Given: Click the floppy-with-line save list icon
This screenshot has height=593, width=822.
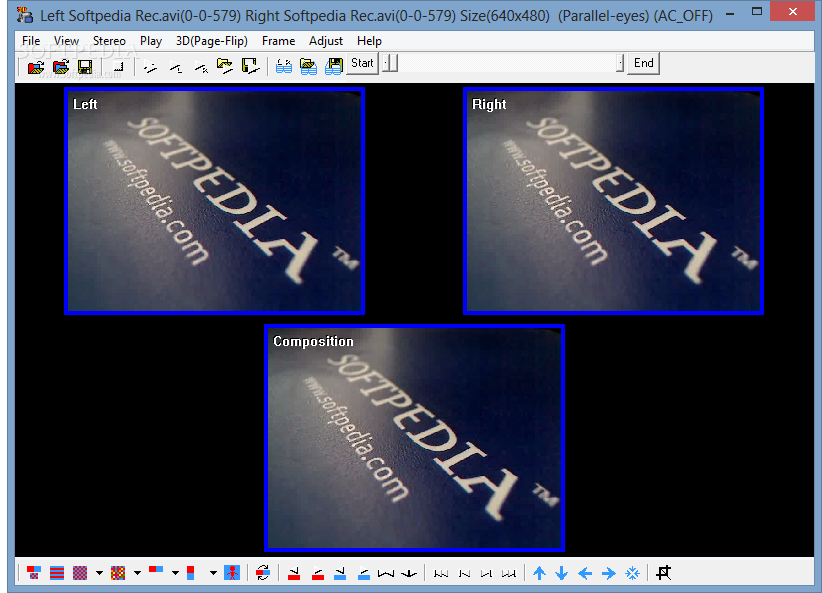Looking at the screenshot, I should [x=250, y=67].
